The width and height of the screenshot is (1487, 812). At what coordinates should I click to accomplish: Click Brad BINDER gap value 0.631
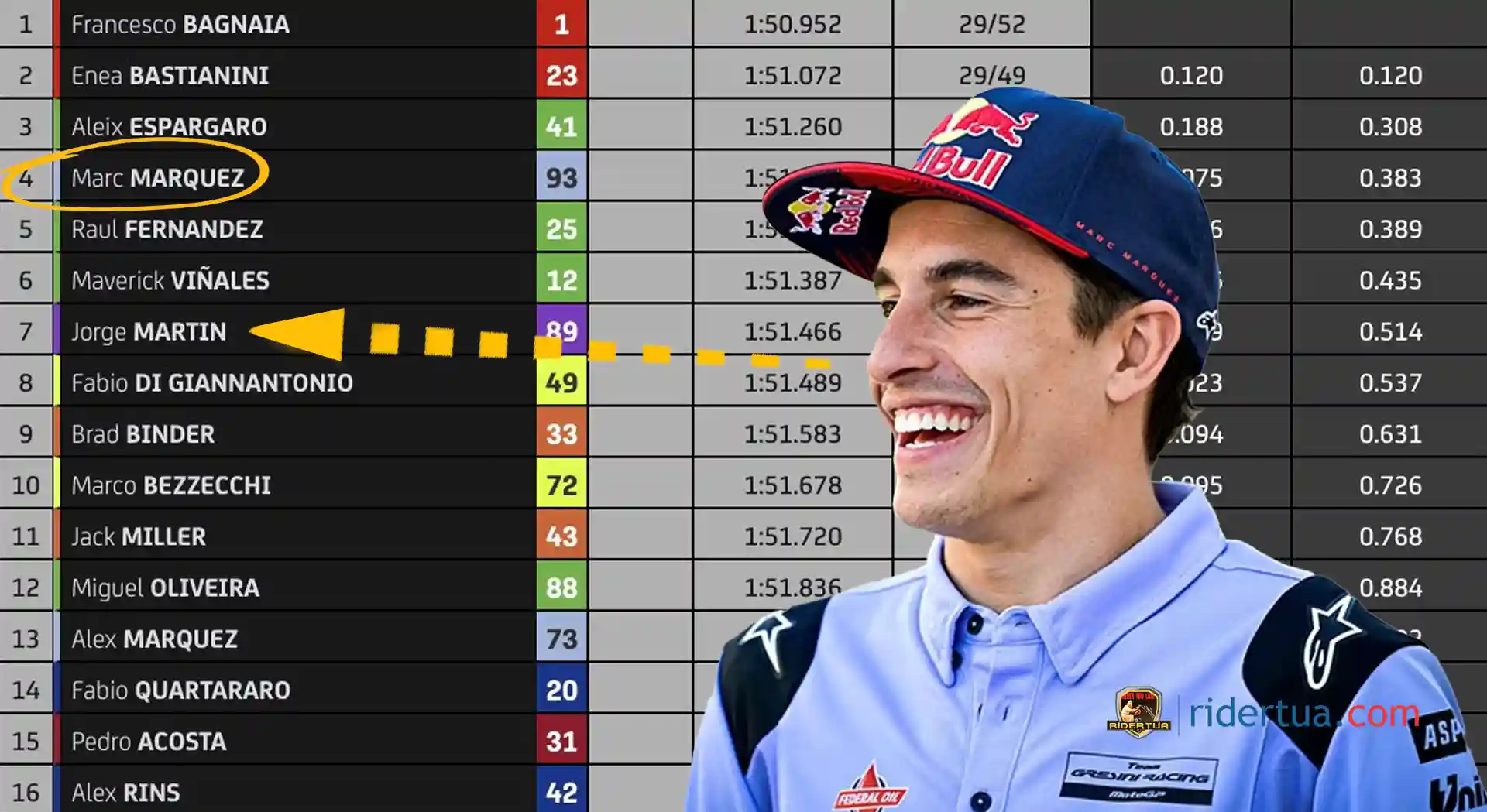(x=1390, y=433)
